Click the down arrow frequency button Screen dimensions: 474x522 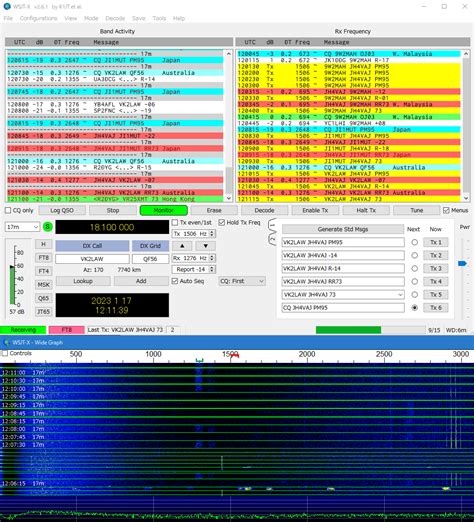click(x=205, y=246)
